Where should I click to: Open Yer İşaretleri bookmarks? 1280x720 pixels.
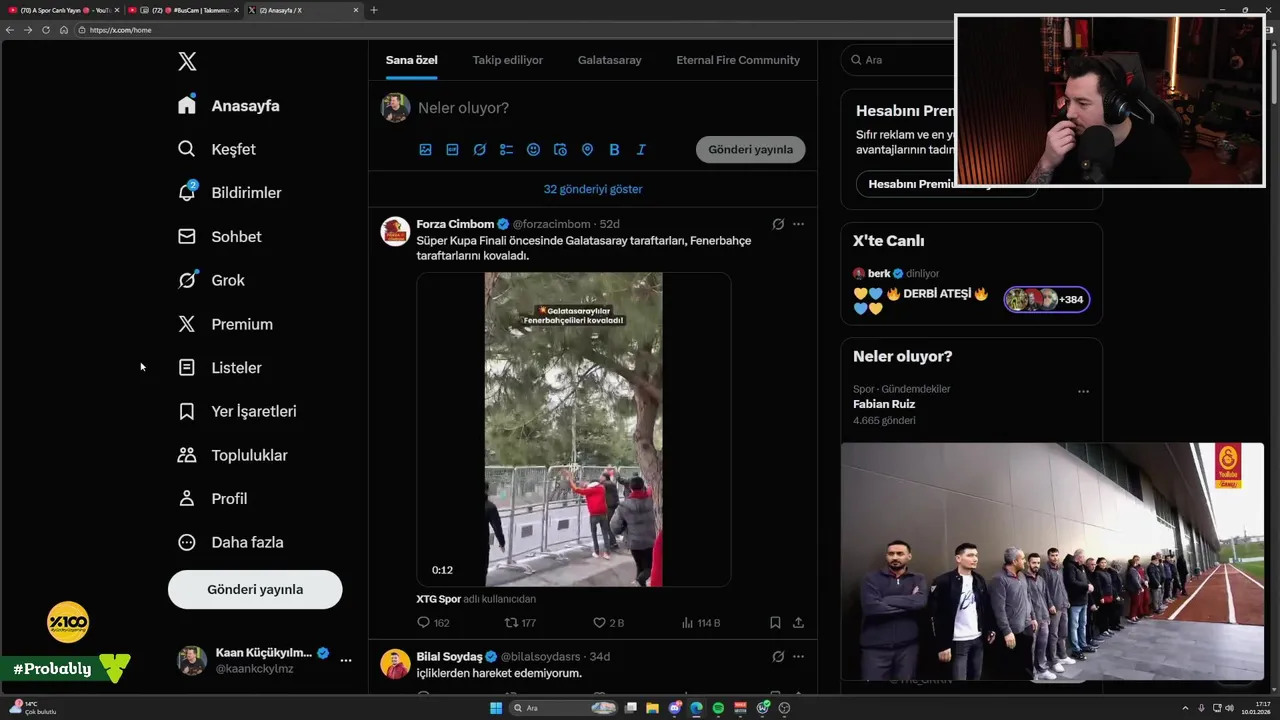(x=237, y=411)
